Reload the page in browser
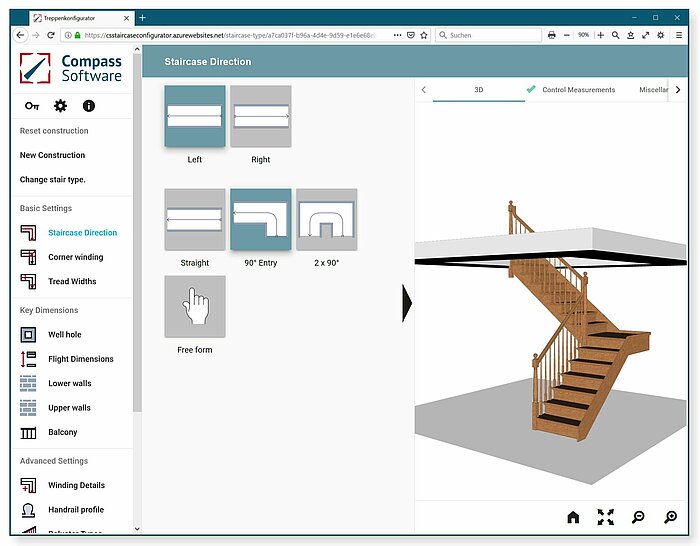The image size is (700, 546). pos(51,35)
